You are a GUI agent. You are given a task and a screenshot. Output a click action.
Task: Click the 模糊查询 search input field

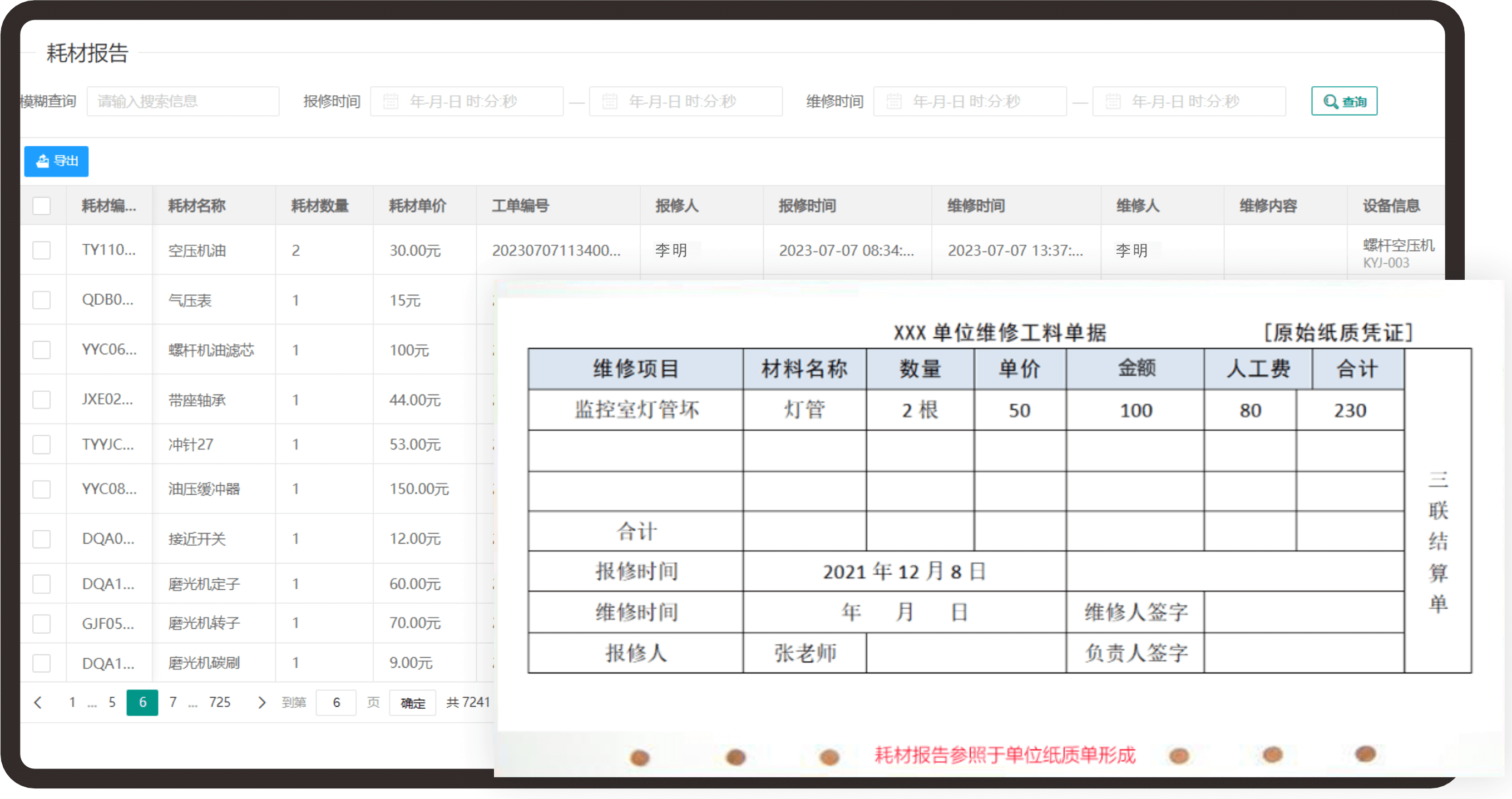pyautogui.click(x=182, y=102)
